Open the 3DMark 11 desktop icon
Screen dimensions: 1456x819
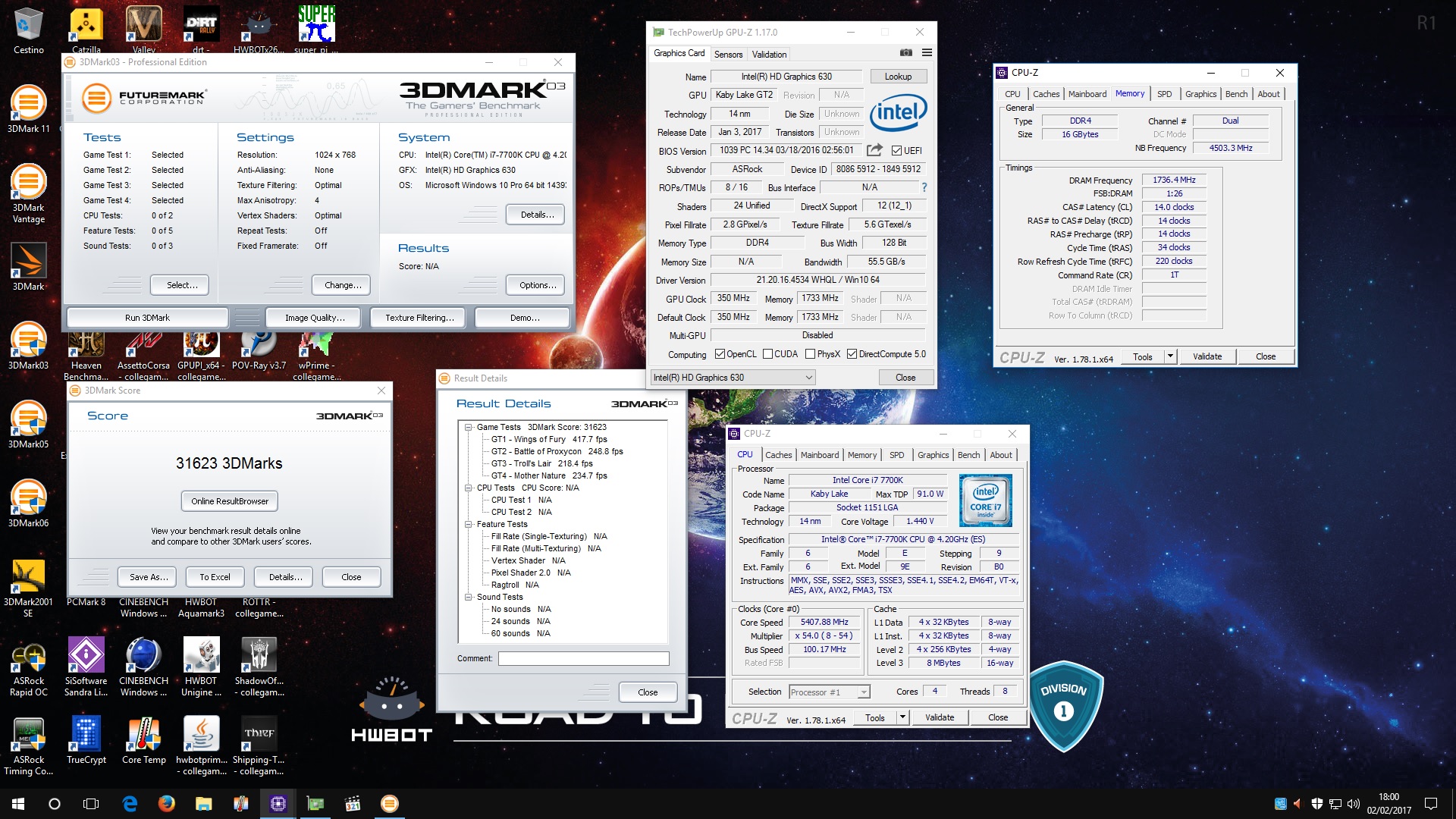click(x=28, y=108)
